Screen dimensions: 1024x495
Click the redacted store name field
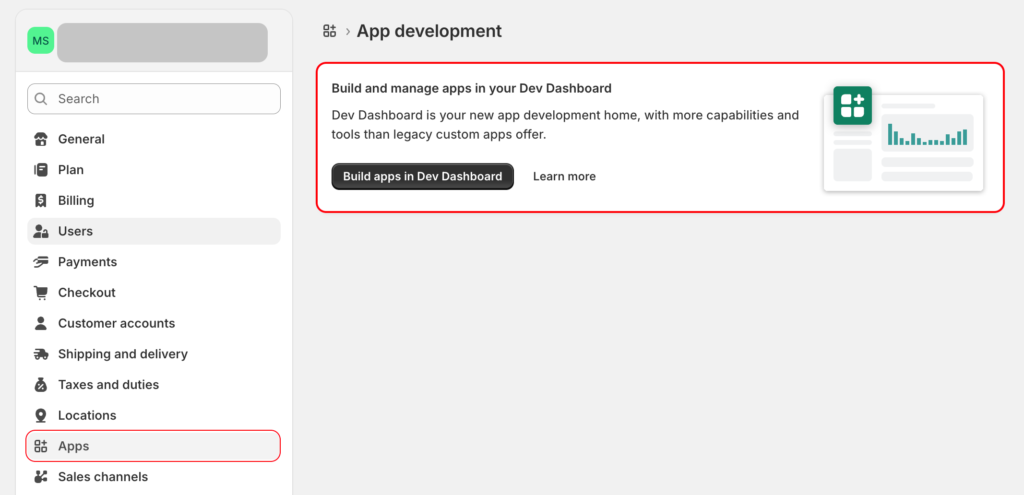click(163, 42)
